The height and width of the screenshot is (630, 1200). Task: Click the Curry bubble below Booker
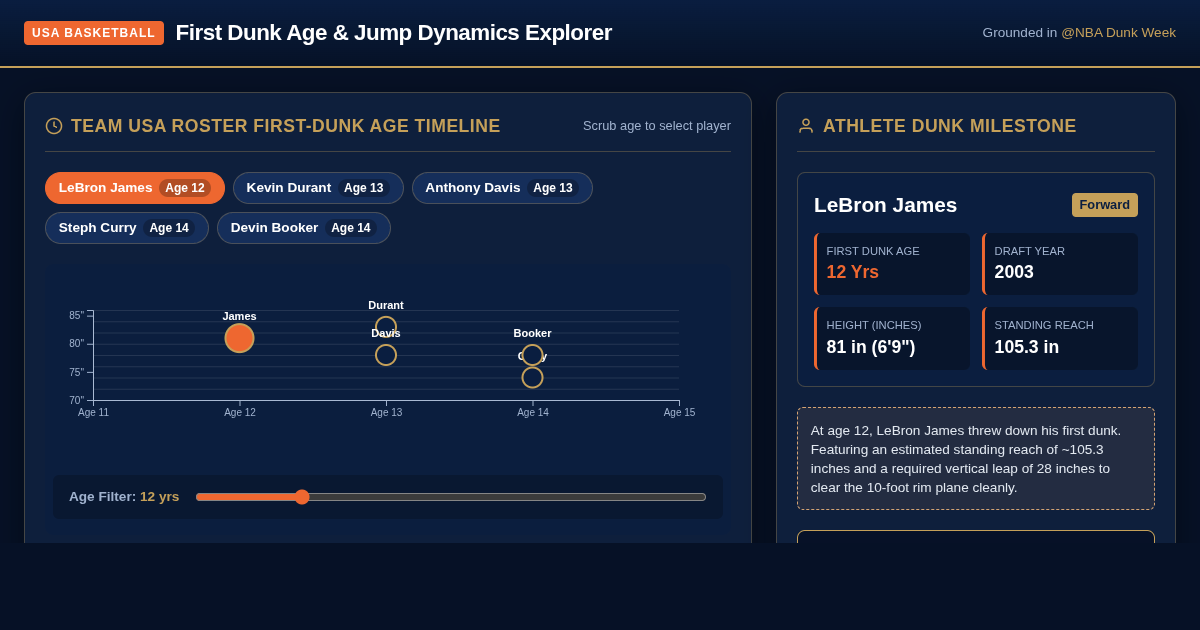pyautogui.click(x=532, y=378)
